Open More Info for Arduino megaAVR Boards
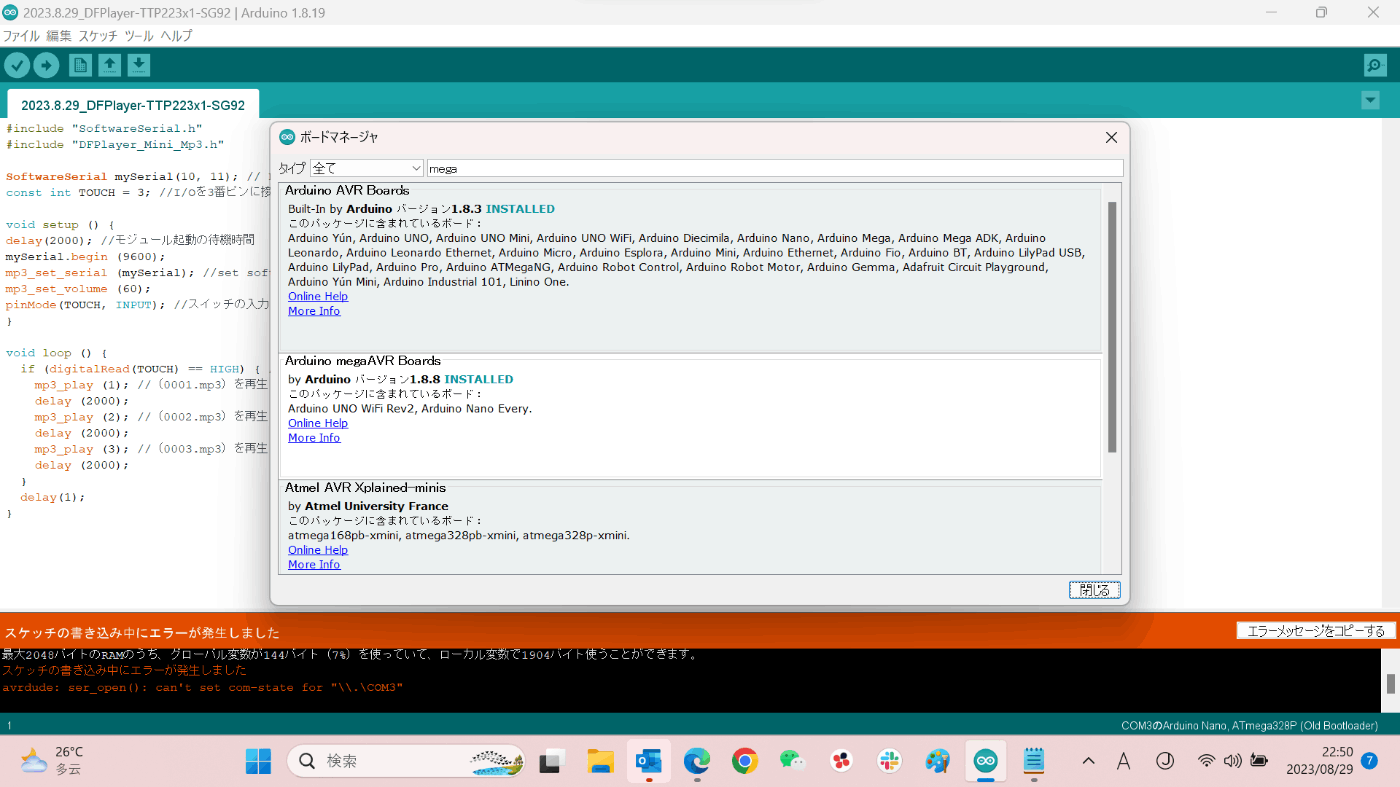1400x787 pixels. point(314,438)
